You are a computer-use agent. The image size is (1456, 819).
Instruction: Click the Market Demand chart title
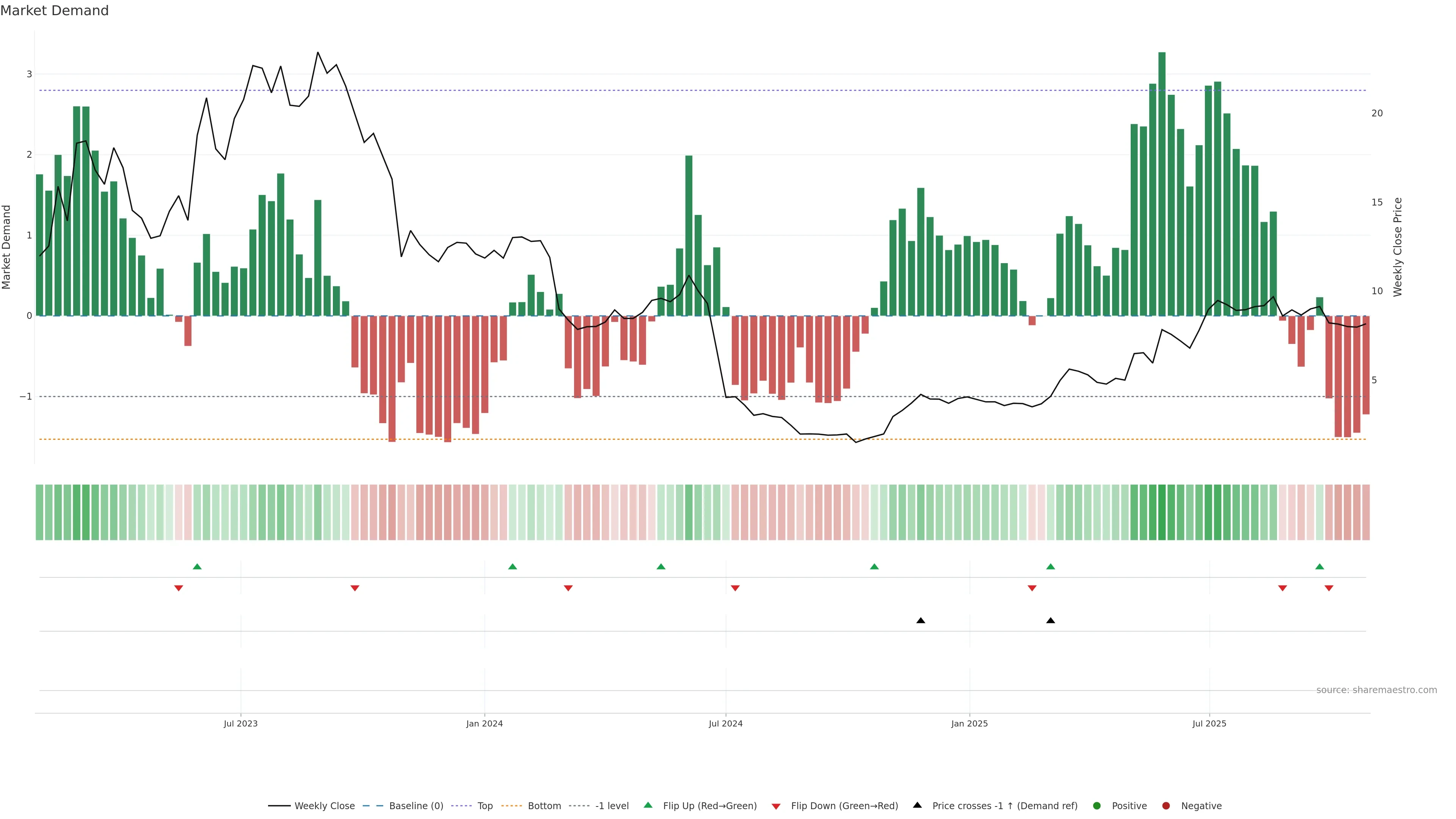click(54, 11)
